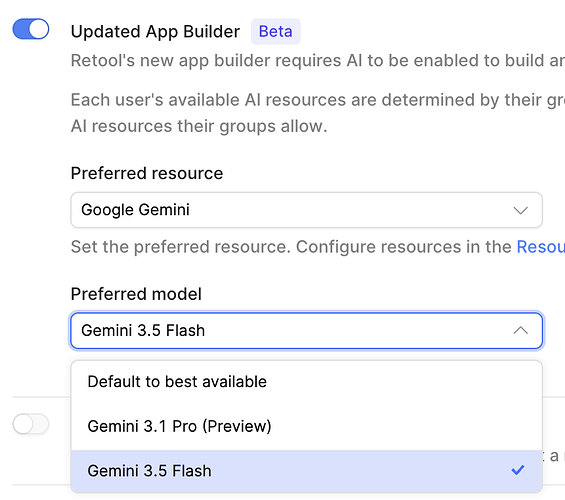The width and height of the screenshot is (565, 500).
Task: Click the Preferred resource label
Action: [x=147, y=173]
